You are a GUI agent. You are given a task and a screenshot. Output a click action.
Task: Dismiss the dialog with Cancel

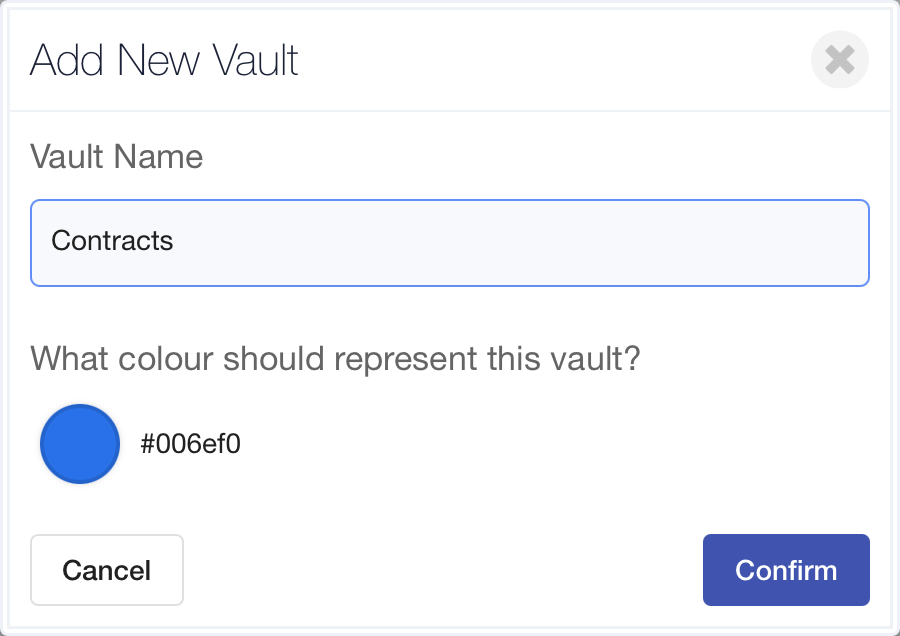pos(107,570)
